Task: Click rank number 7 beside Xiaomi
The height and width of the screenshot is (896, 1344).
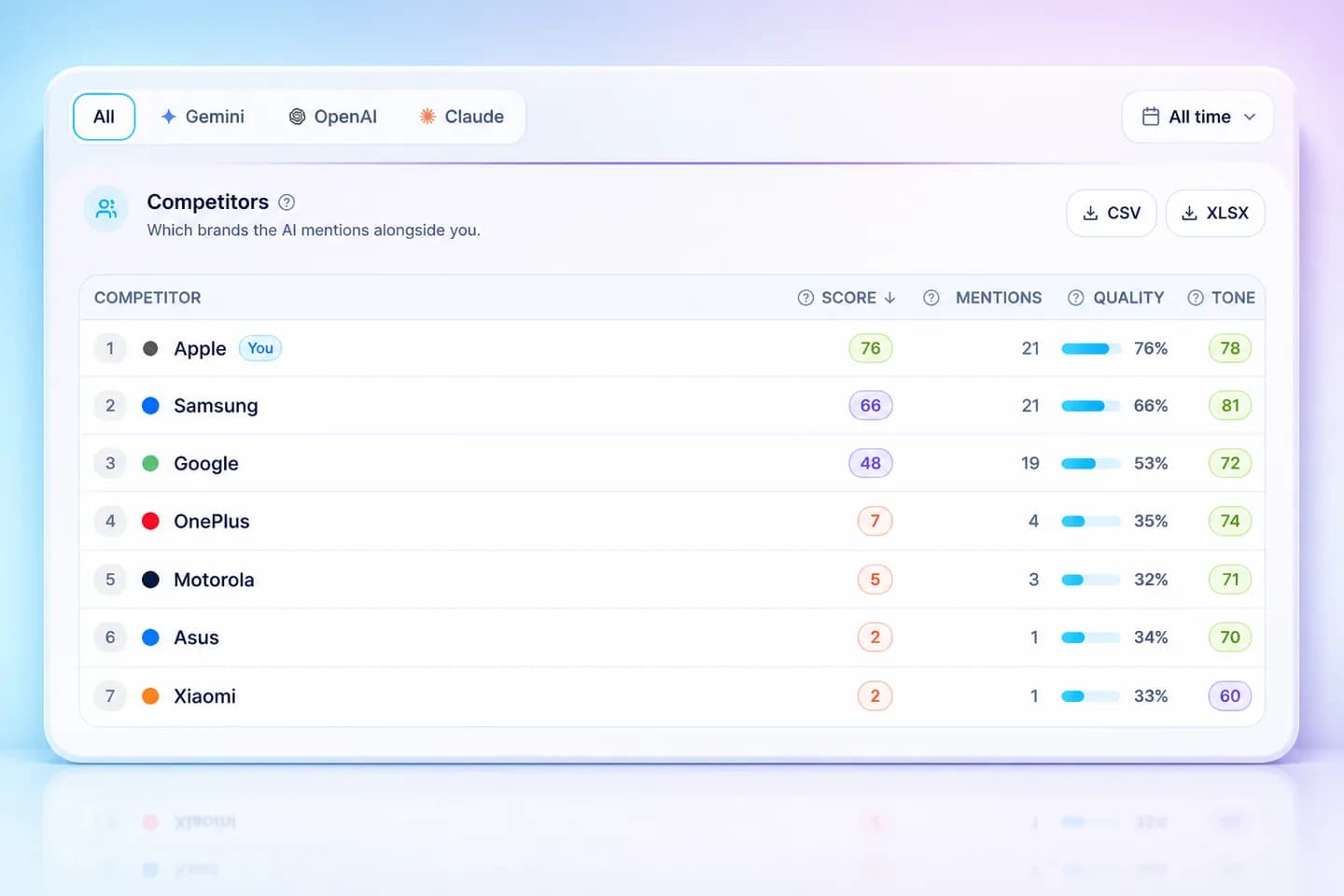Action: pos(110,696)
